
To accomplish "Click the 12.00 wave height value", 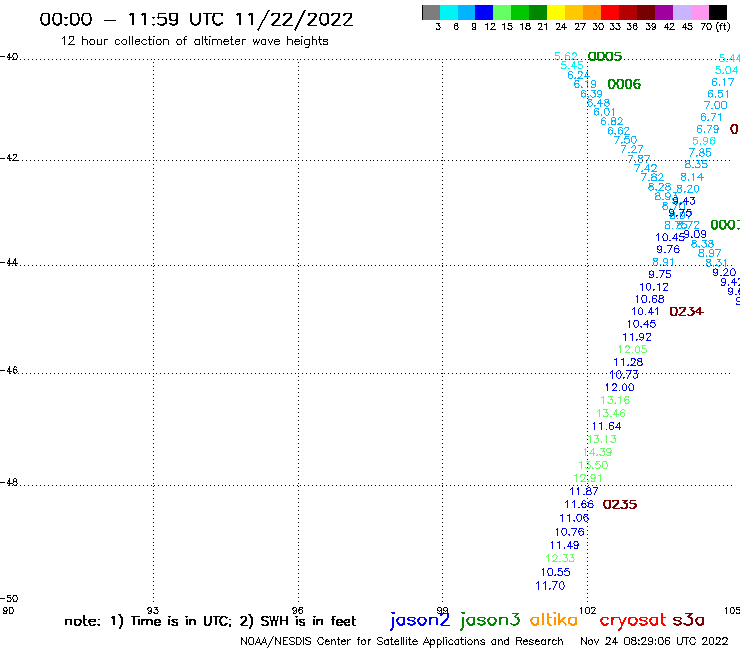I will (x=620, y=388).
